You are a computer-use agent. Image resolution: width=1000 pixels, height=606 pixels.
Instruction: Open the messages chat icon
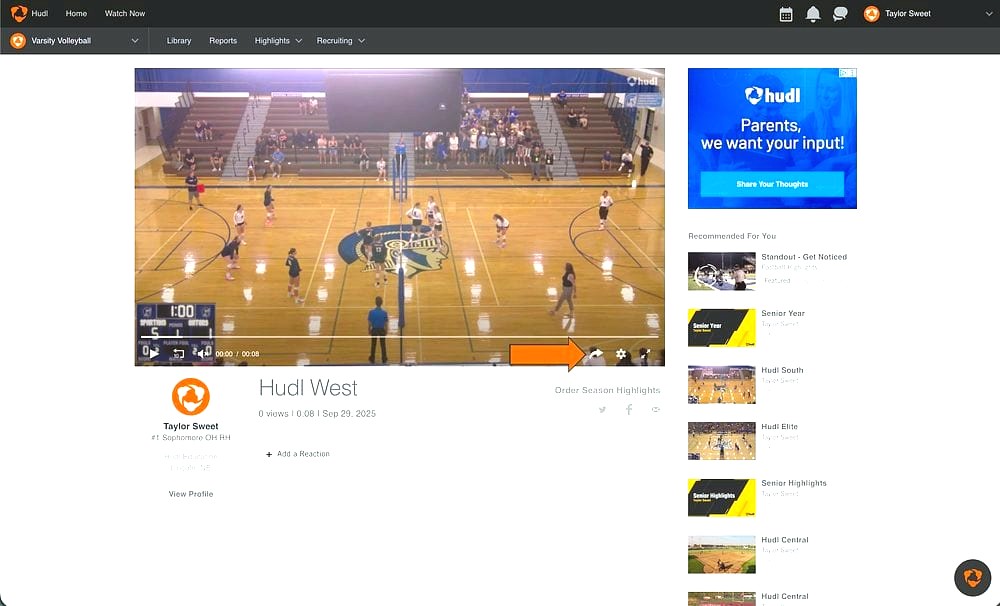[840, 14]
